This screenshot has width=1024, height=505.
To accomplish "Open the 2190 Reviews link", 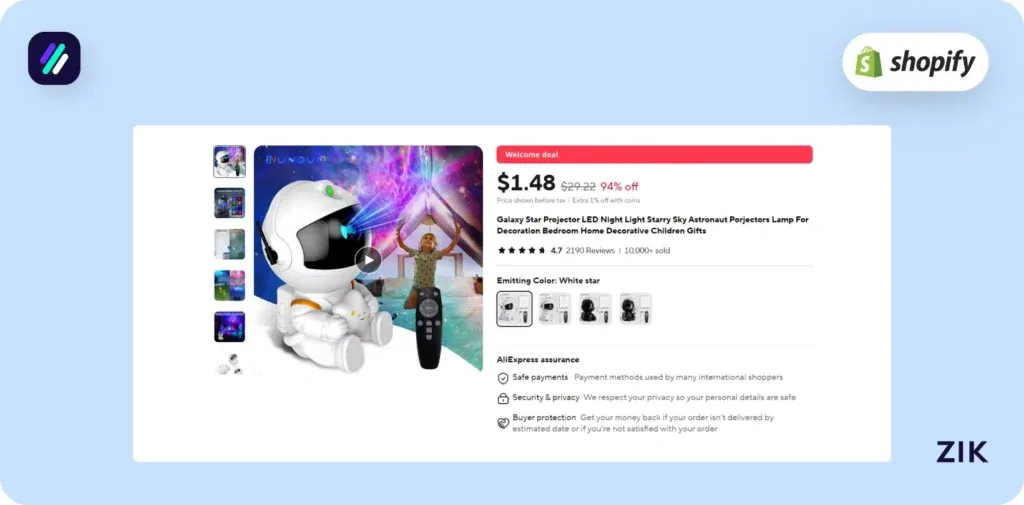I will [590, 250].
